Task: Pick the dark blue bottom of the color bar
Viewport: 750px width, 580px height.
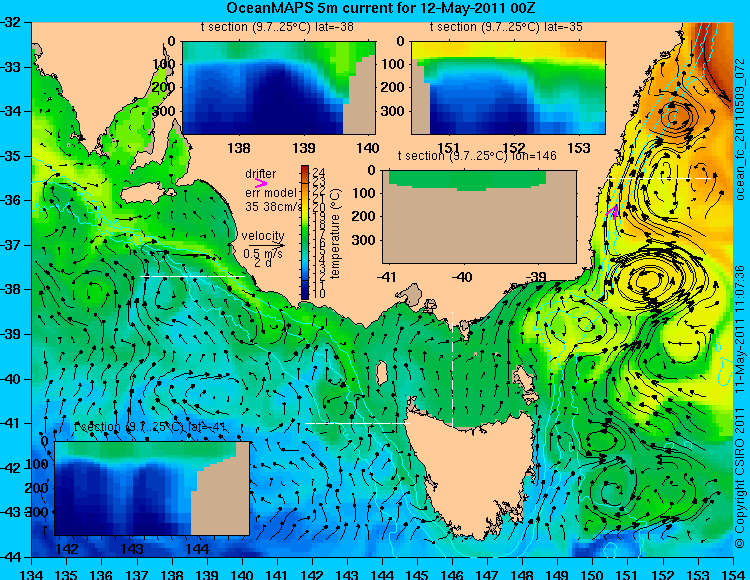Action: point(305,292)
